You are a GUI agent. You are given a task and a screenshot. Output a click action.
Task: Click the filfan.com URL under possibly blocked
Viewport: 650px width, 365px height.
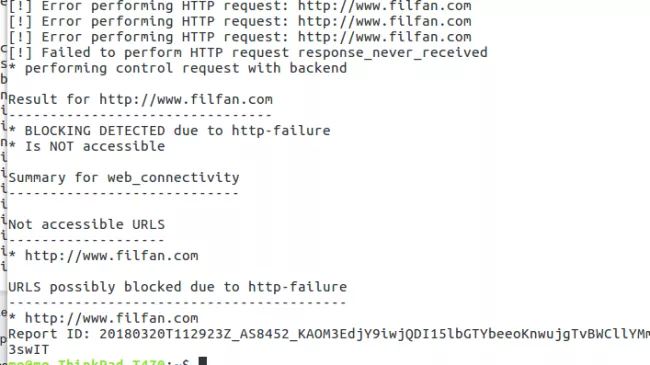point(112,318)
